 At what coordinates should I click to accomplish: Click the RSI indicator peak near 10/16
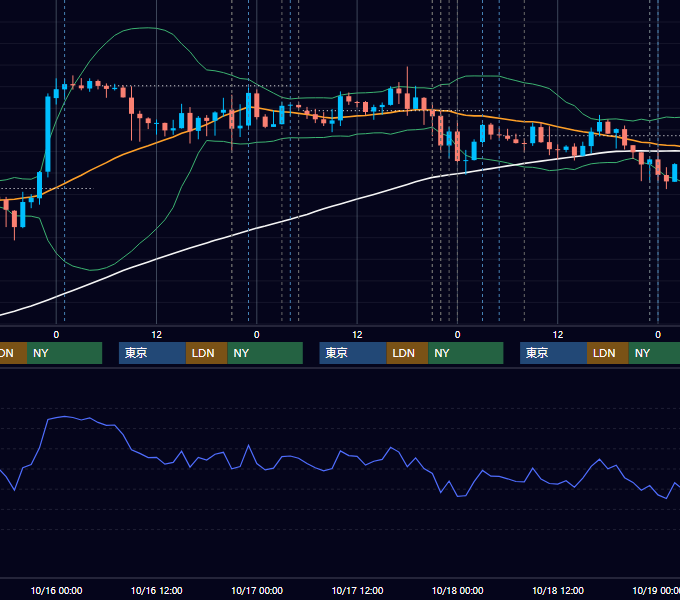[65, 417]
